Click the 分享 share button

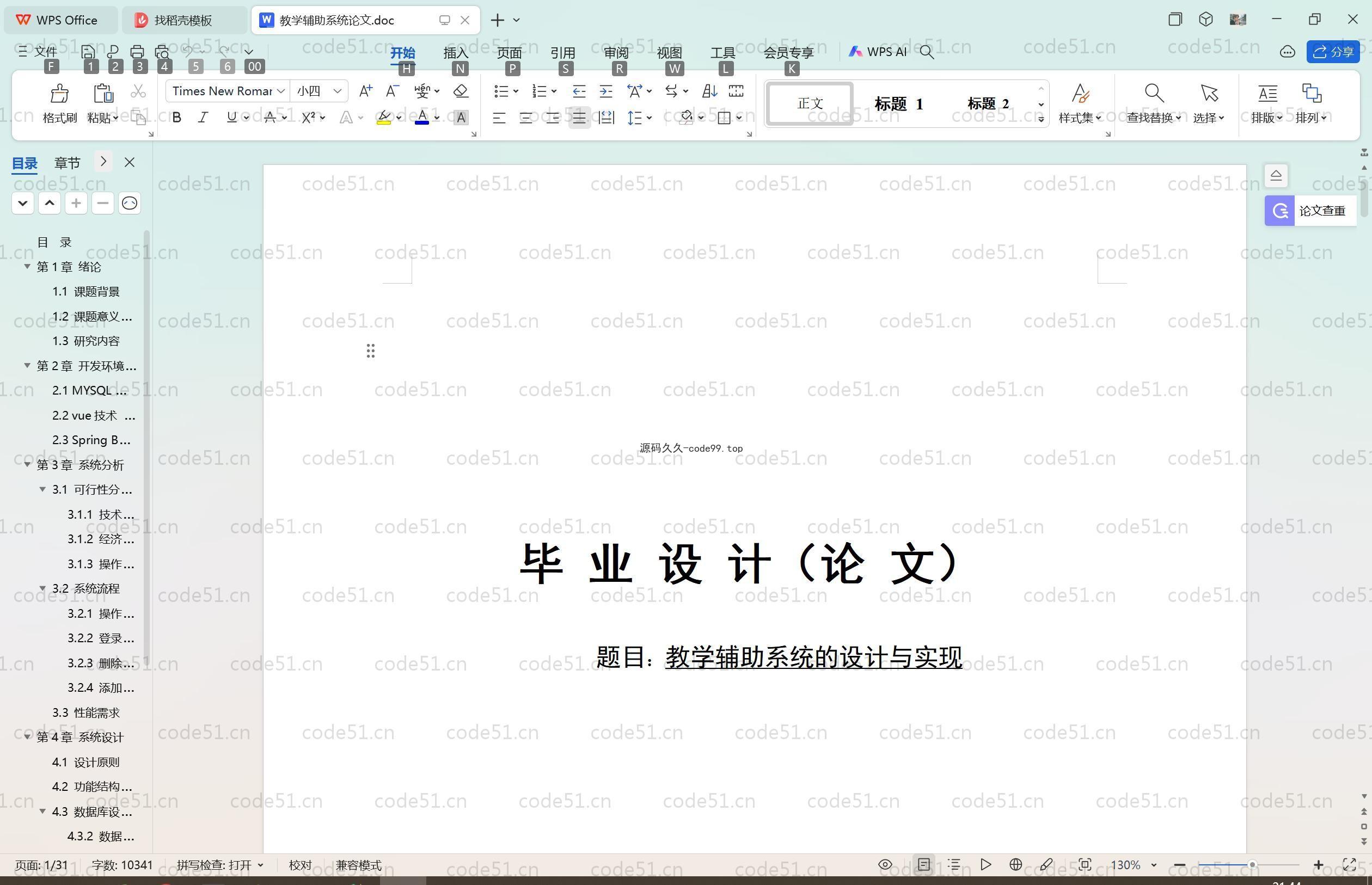coord(1333,52)
